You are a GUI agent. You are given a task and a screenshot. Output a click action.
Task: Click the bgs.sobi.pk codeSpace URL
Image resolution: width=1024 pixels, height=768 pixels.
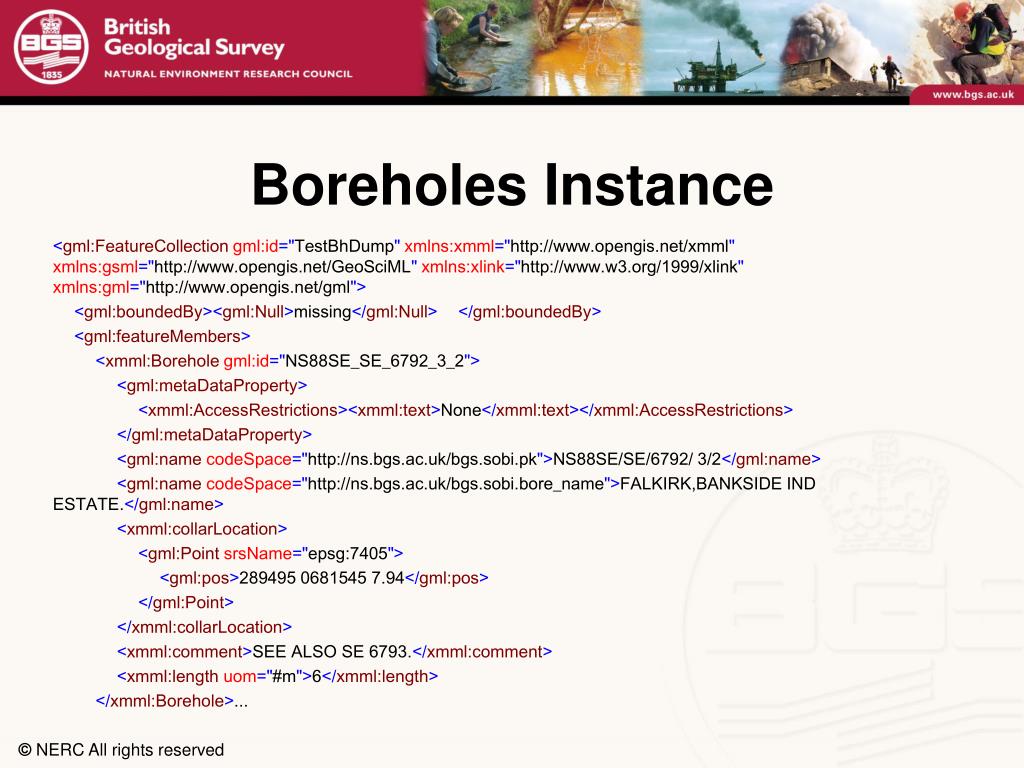[422, 460]
